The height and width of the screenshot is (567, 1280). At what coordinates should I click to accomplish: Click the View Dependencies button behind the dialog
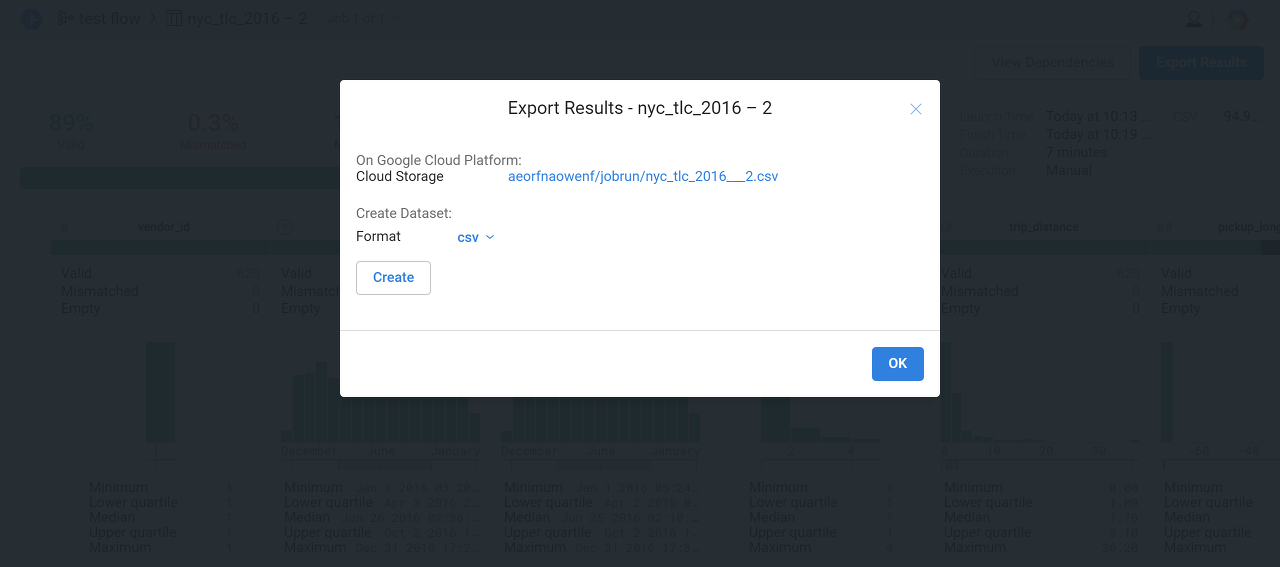(1052, 62)
